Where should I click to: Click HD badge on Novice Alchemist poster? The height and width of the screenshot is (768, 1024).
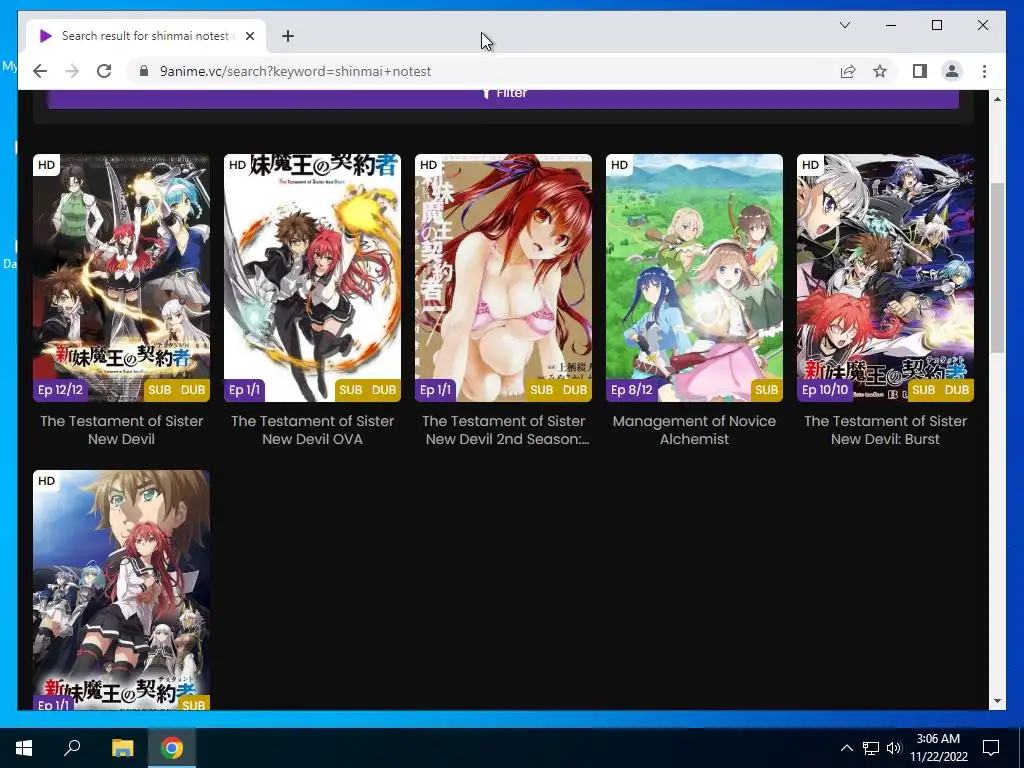coord(619,165)
